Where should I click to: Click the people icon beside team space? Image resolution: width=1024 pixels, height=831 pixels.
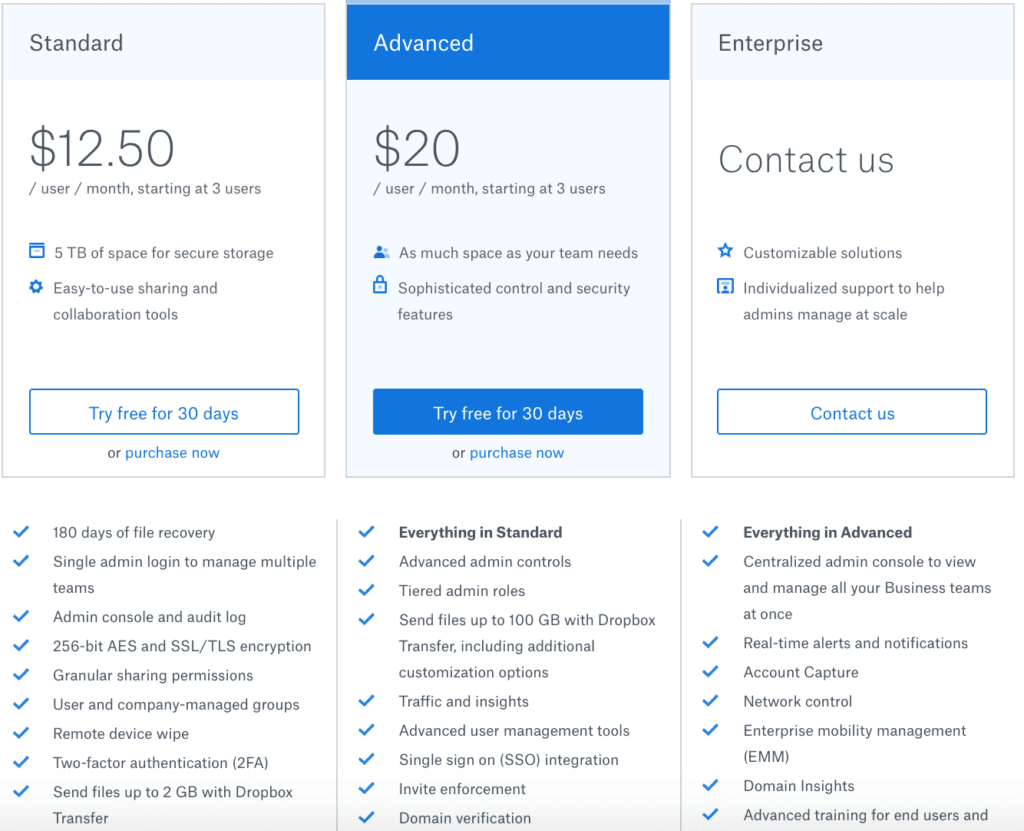tap(381, 252)
